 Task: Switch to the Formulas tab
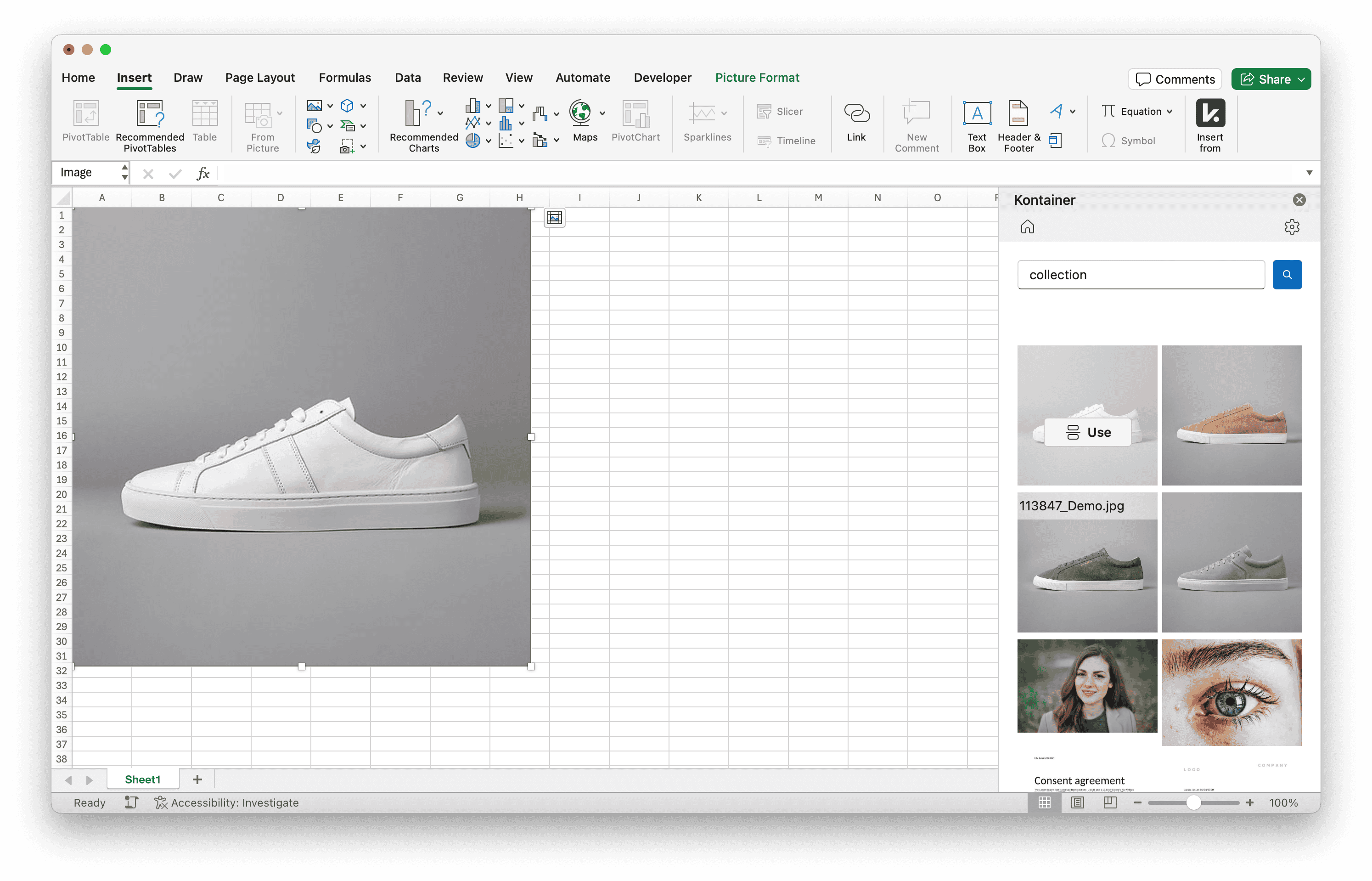[344, 78]
